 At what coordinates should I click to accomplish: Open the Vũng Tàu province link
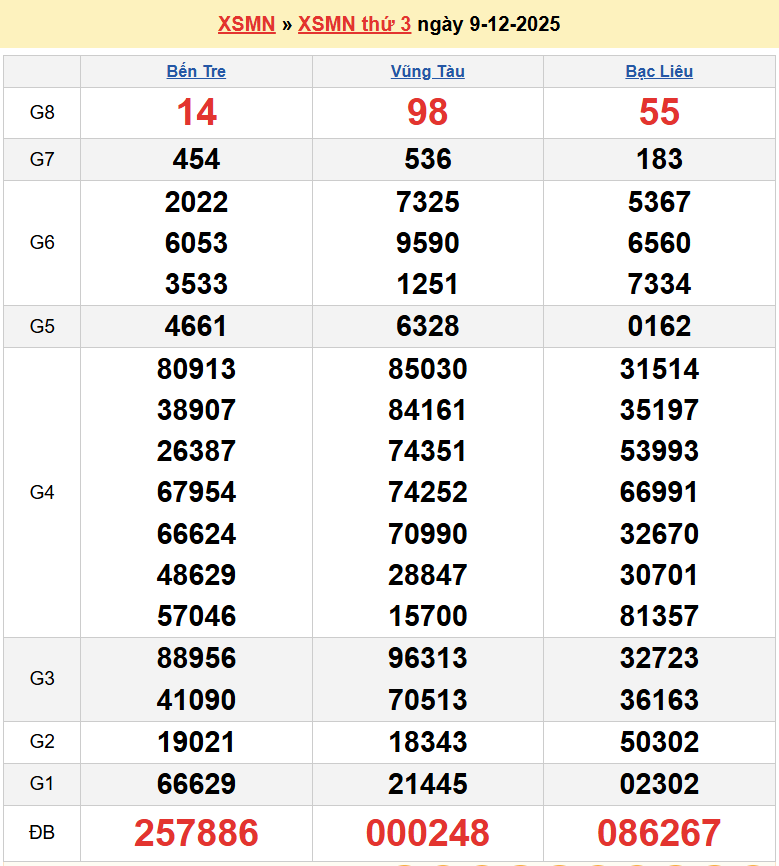[427, 72]
